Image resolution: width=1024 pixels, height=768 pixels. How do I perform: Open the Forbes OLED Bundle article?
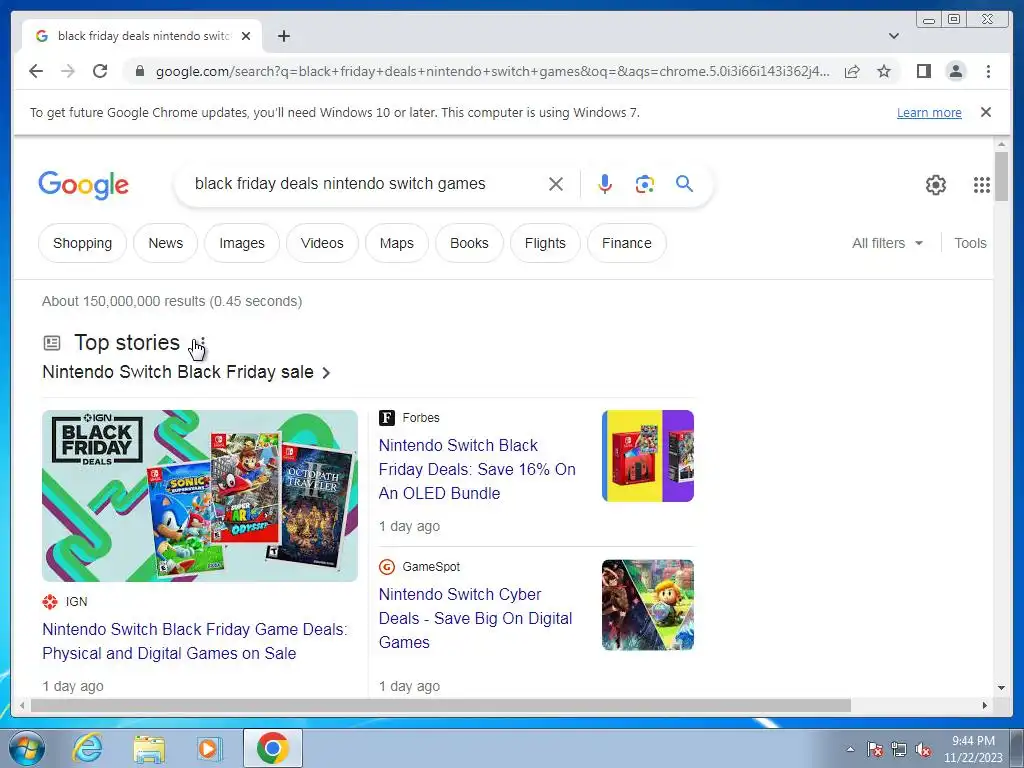point(477,469)
